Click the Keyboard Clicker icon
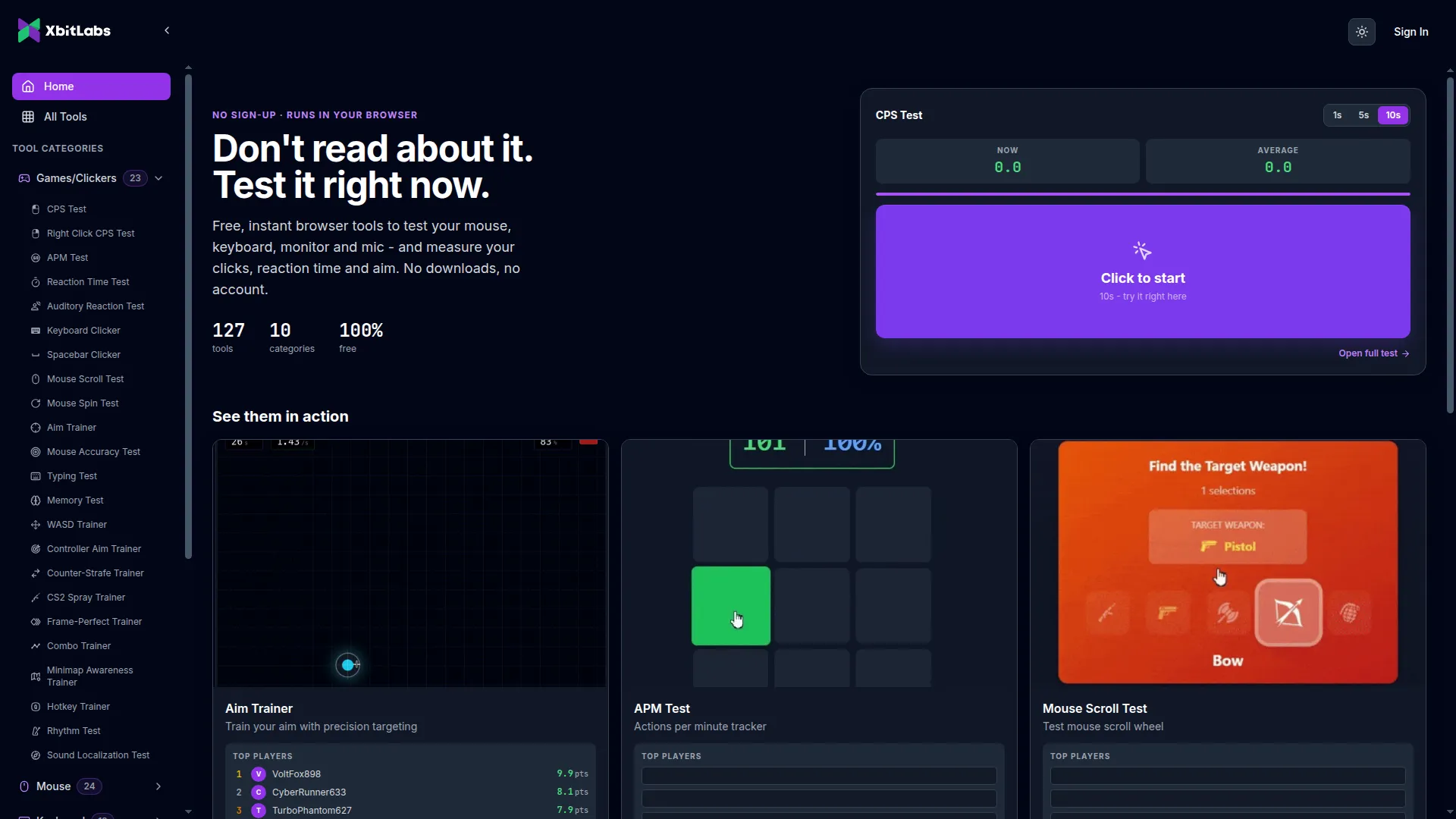Image resolution: width=1456 pixels, height=819 pixels. pos(35,331)
